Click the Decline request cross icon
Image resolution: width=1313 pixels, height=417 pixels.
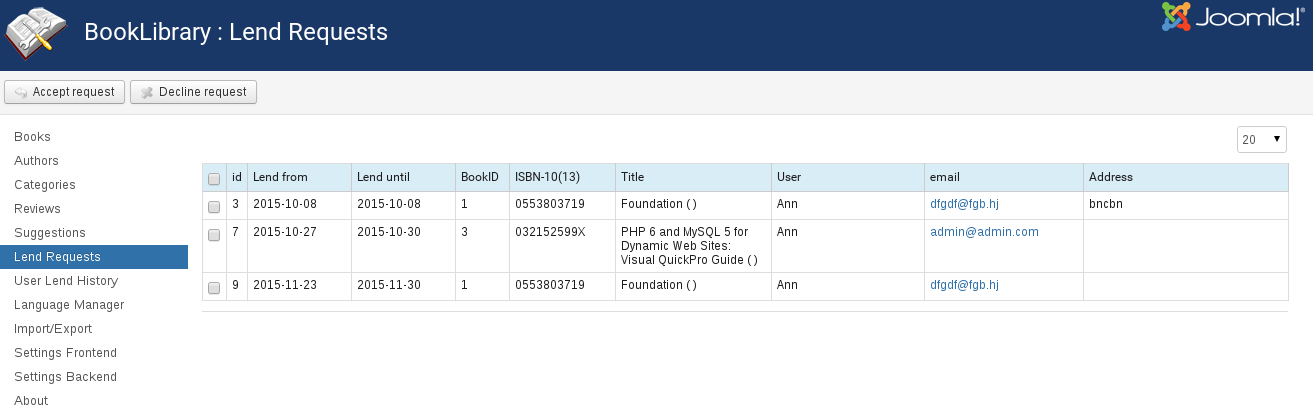click(x=146, y=92)
